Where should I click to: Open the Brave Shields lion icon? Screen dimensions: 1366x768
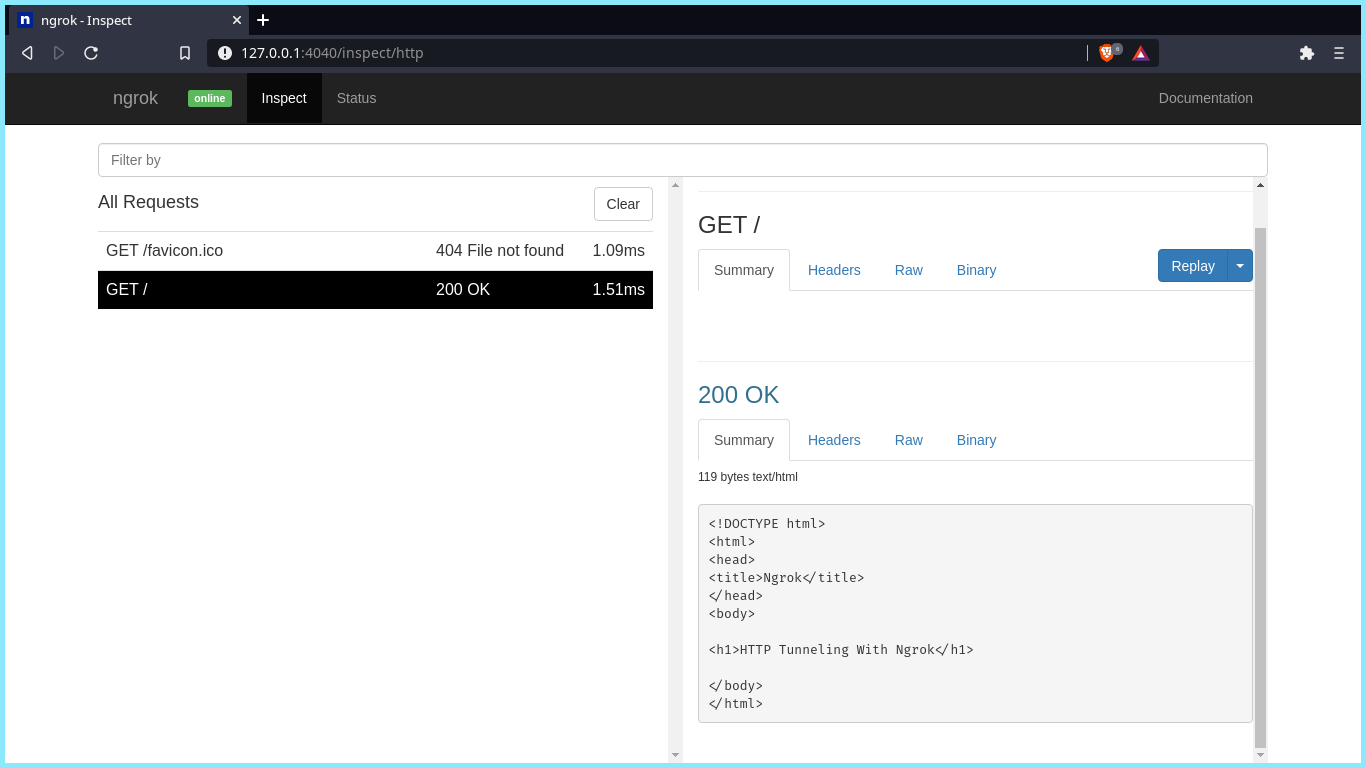tap(1107, 53)
